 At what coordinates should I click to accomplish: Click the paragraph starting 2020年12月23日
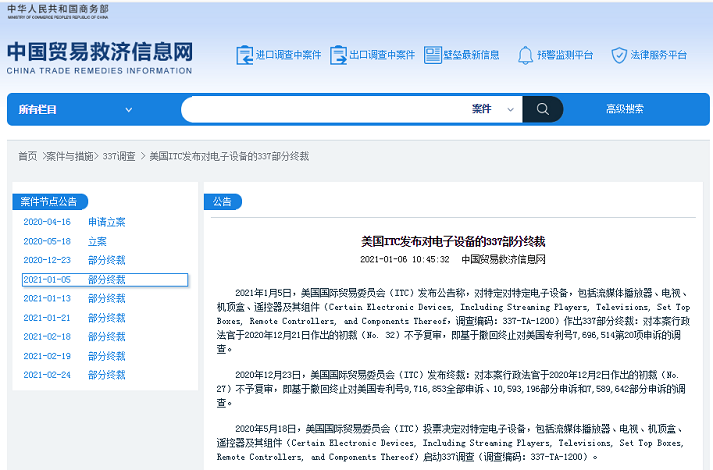(x=451, y=389)
